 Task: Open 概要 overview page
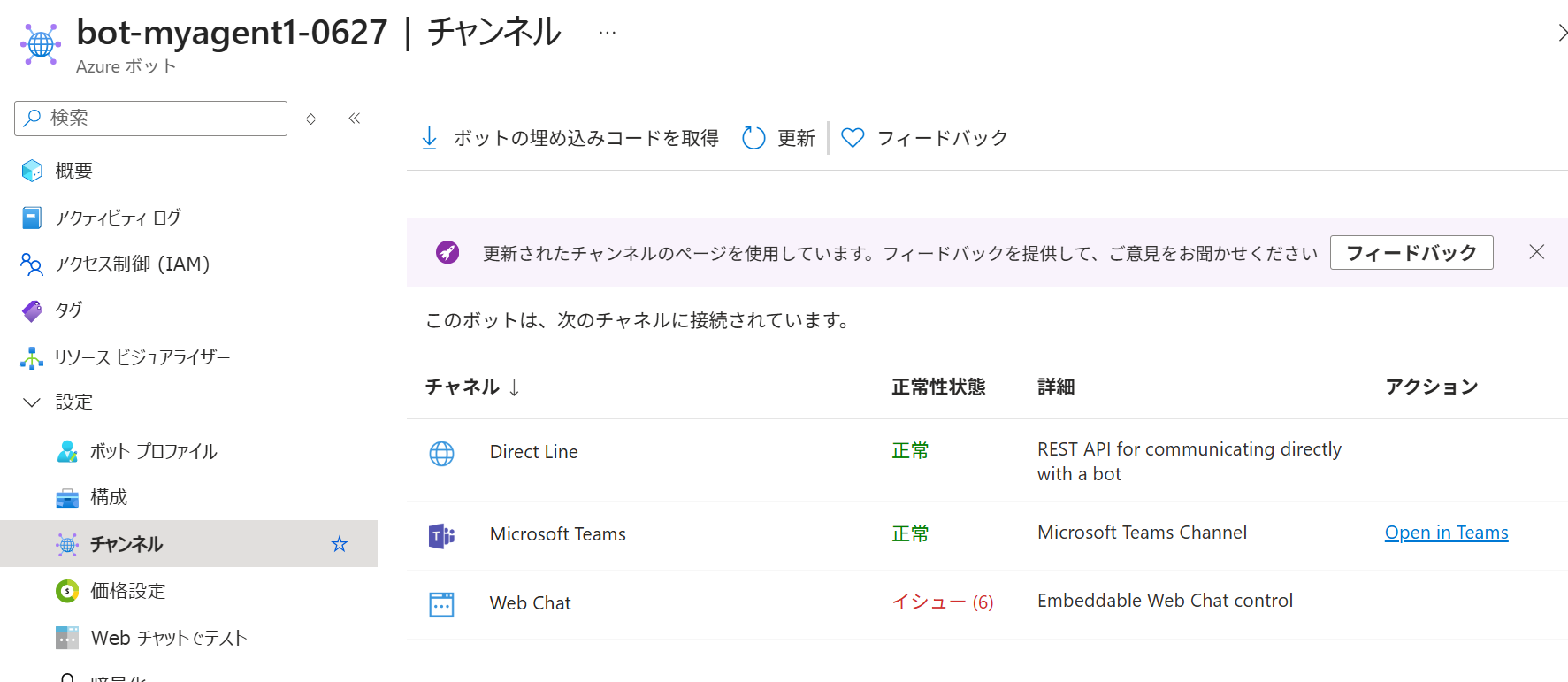tap(73, 171)
